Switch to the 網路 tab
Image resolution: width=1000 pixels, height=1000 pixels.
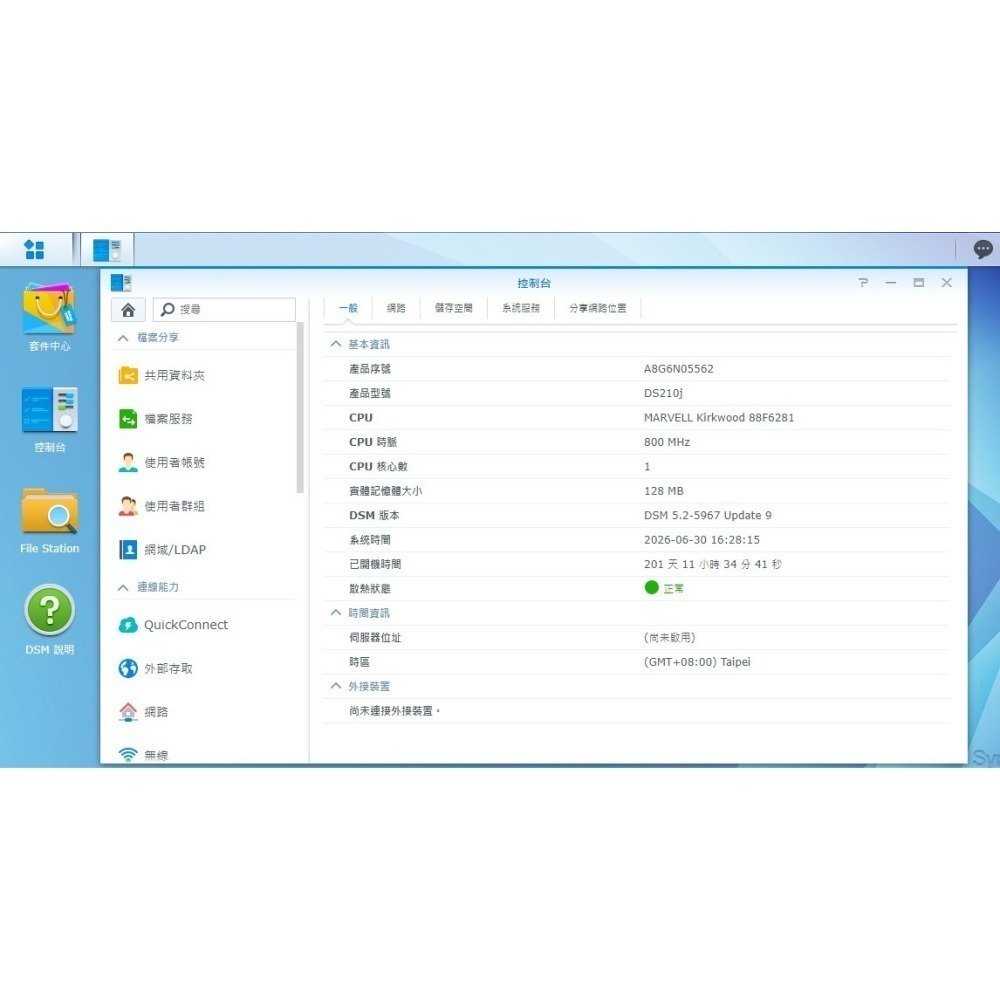(x=396, y=308)
